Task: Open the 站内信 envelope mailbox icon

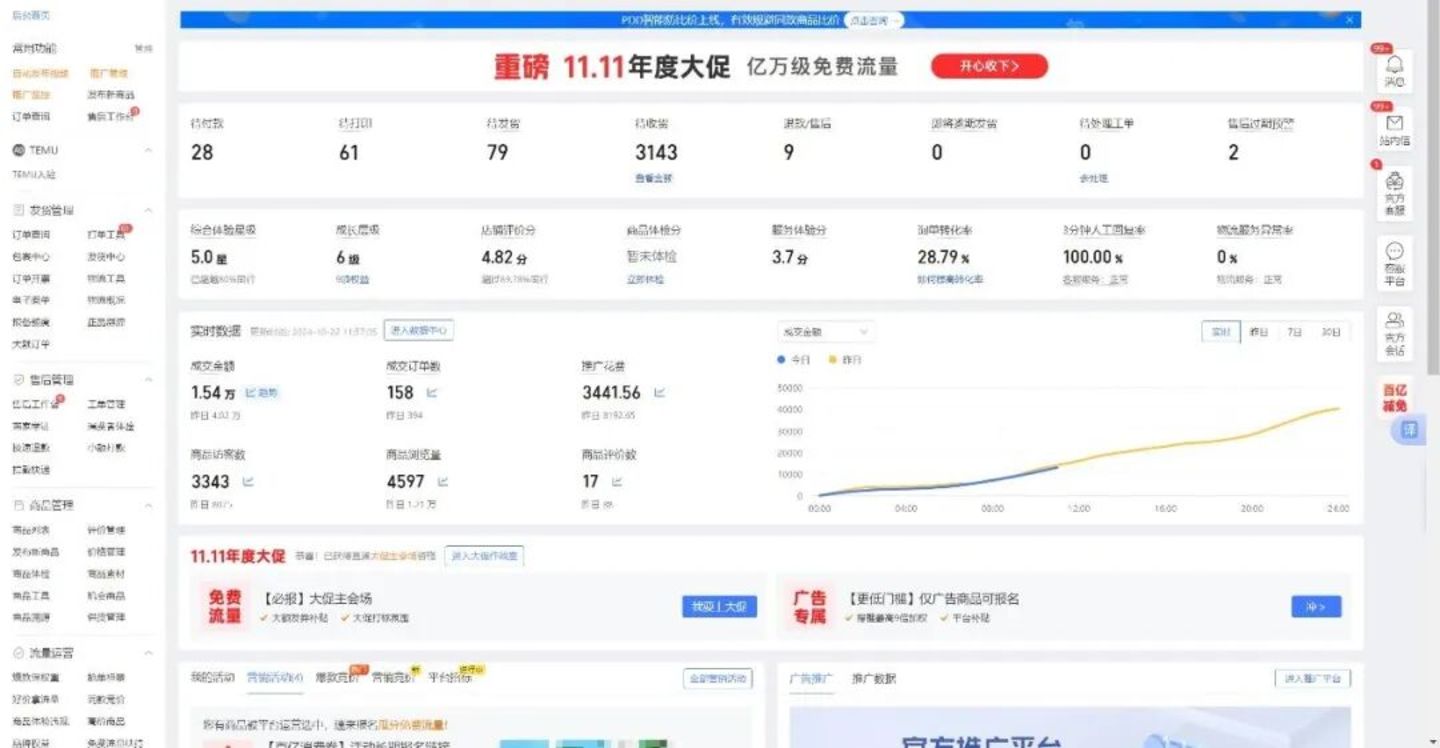Action: [x=1395, y=123]
